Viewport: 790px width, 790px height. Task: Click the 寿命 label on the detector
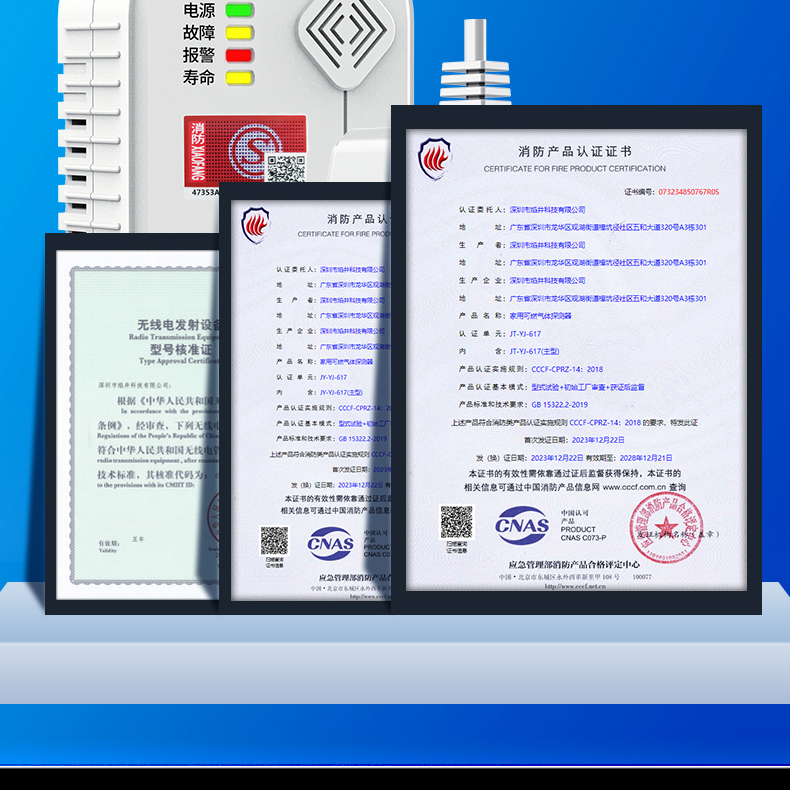199,78
